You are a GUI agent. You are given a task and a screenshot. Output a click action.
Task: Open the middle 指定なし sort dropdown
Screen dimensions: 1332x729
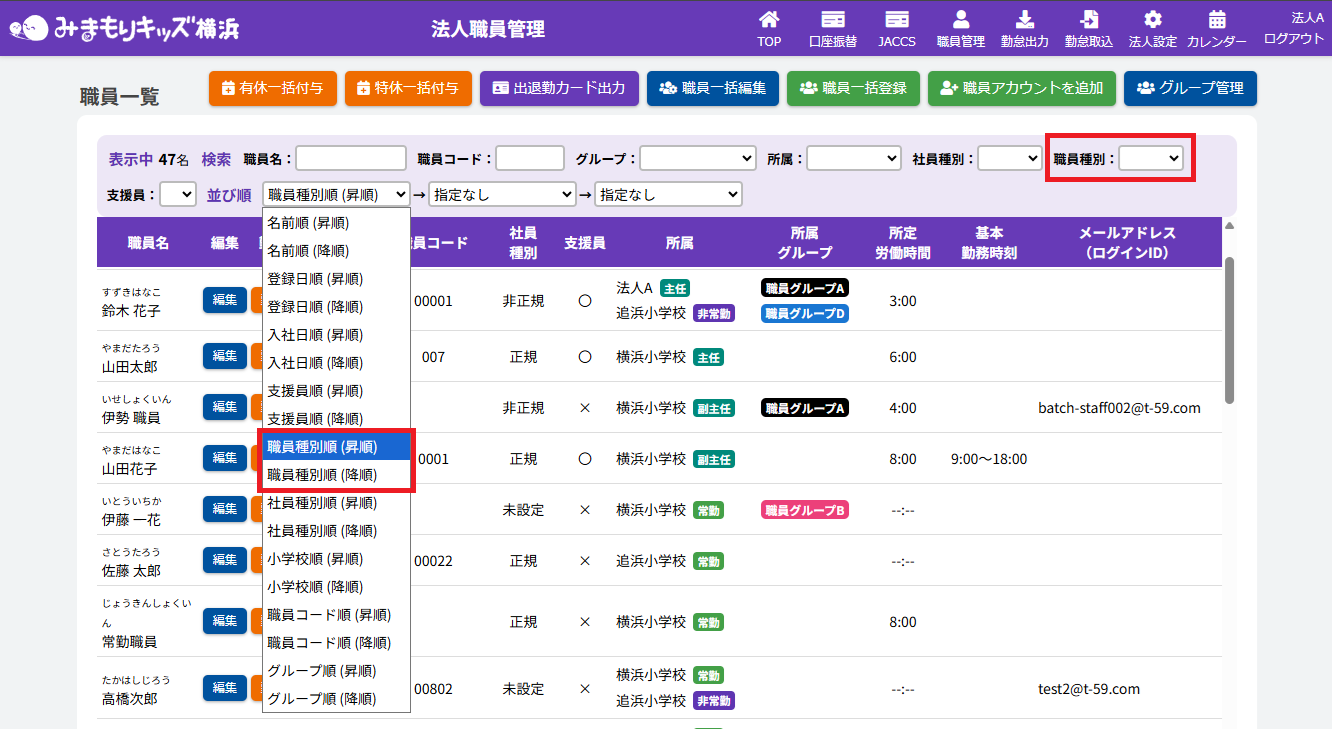pyautogui.click(x=502, y=194)
